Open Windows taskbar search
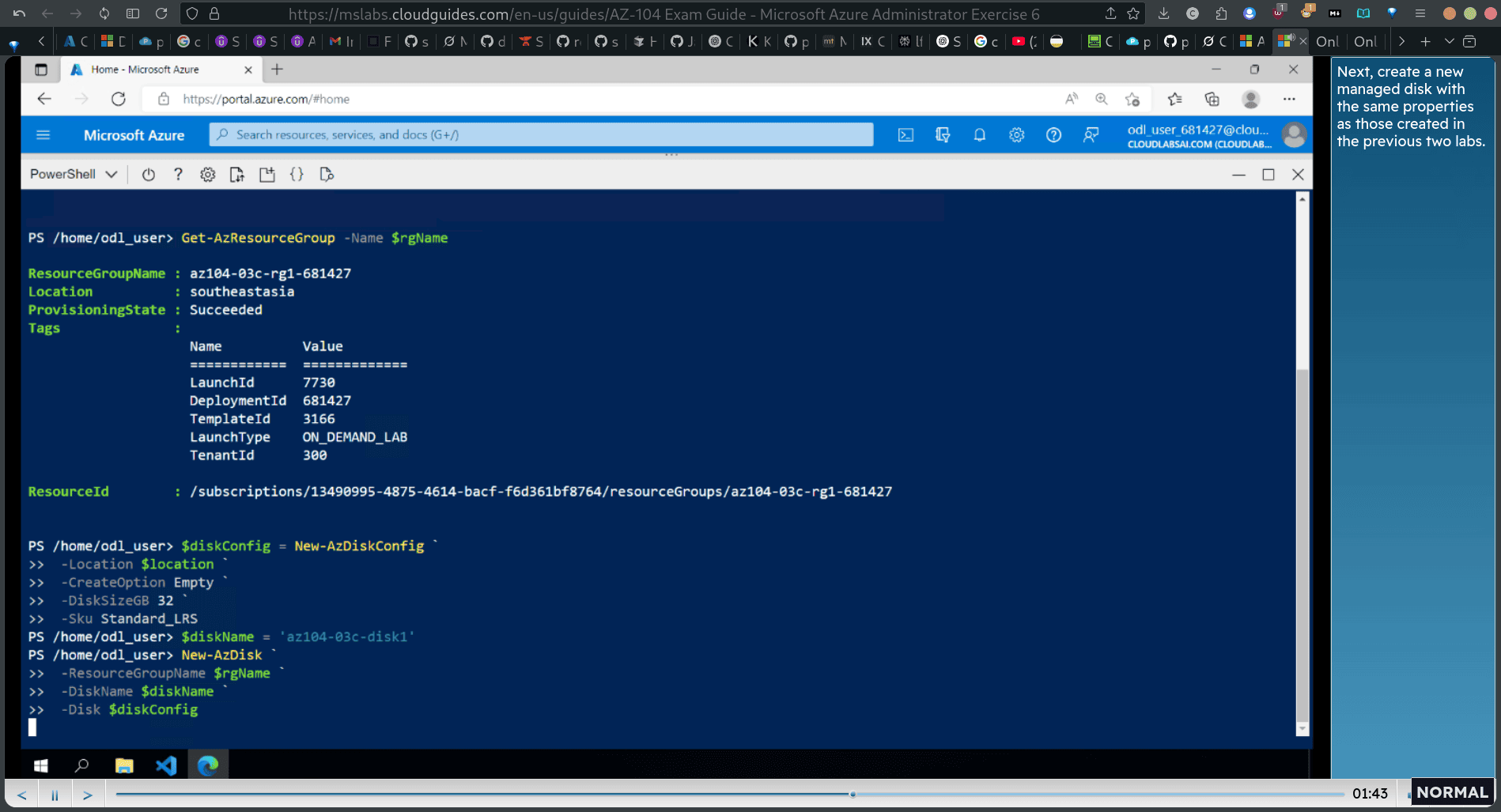Image resolution: width=1501 pixels, height=812 pixels. coord(81,765)
